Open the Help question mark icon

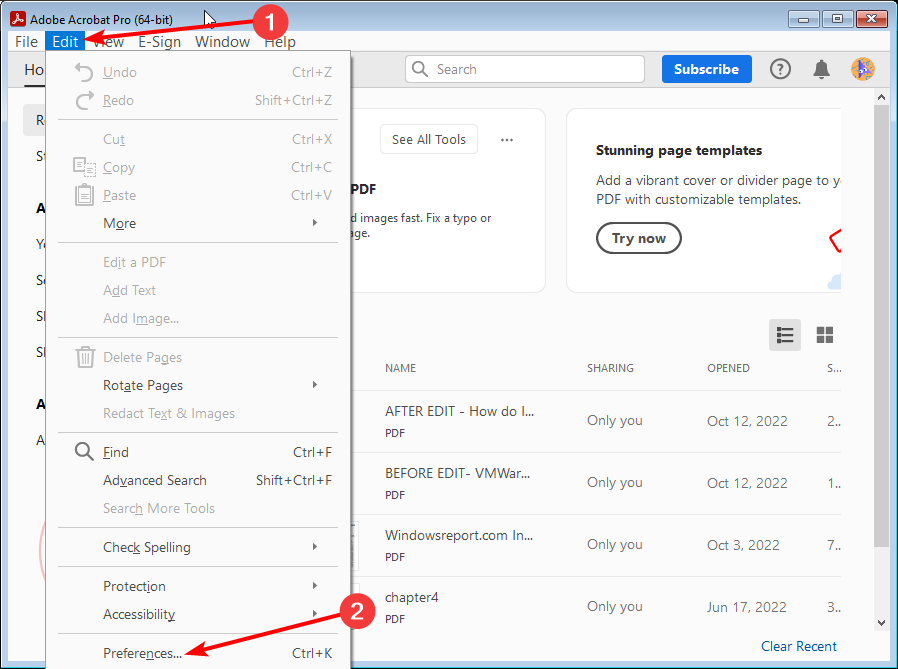(x=780, y=69)
